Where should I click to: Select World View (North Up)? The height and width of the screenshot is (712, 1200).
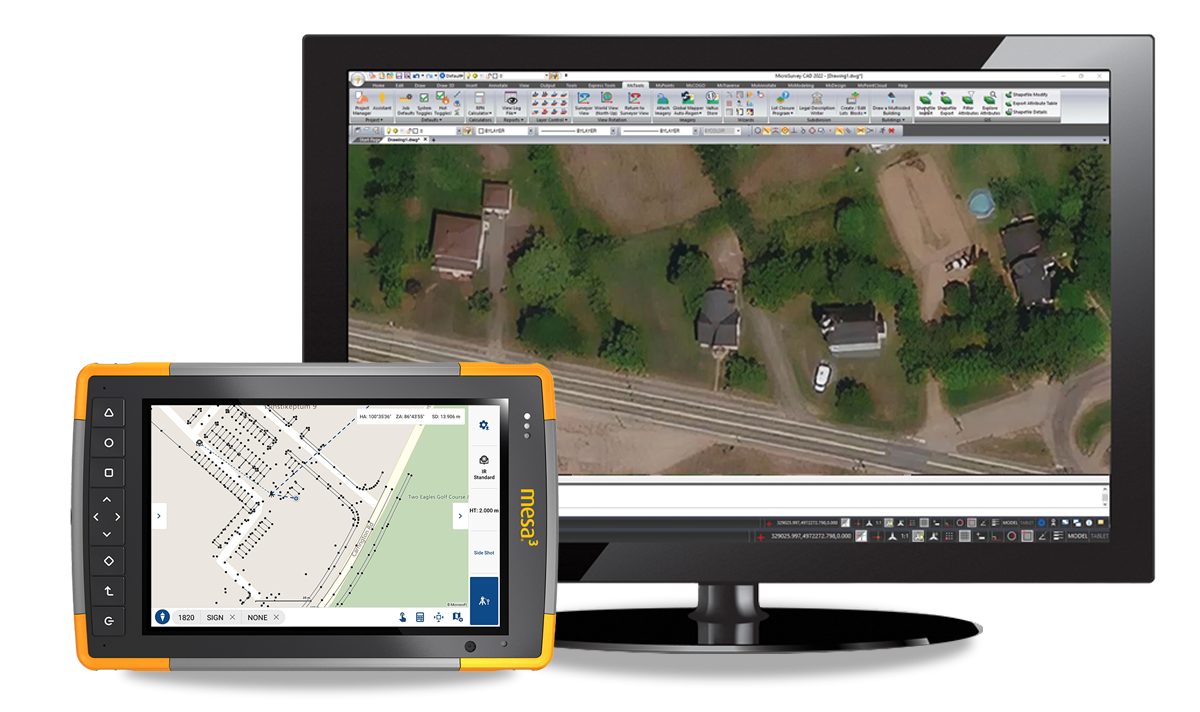[606, 103]
